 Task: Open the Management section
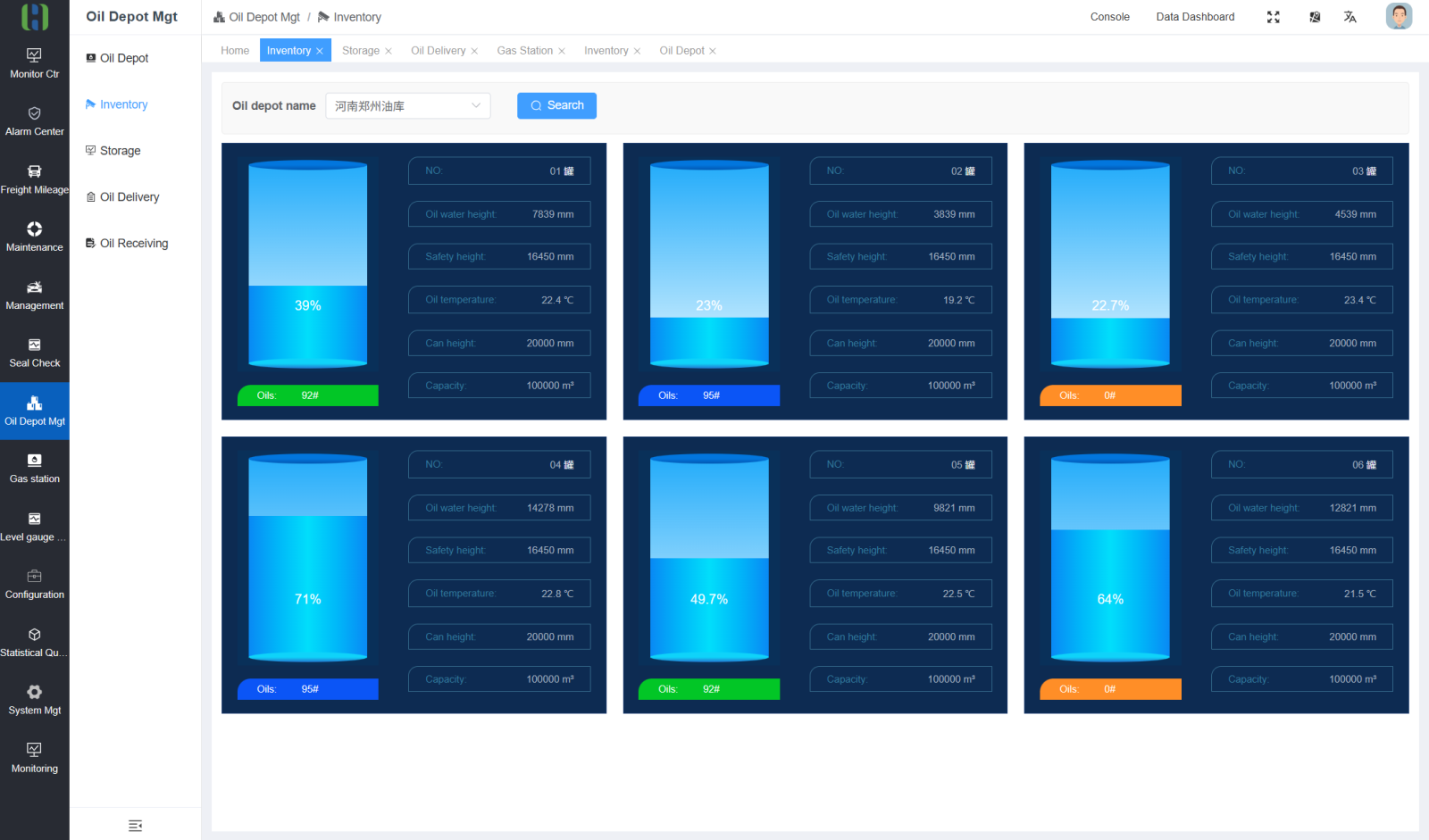tap(34, 295)
